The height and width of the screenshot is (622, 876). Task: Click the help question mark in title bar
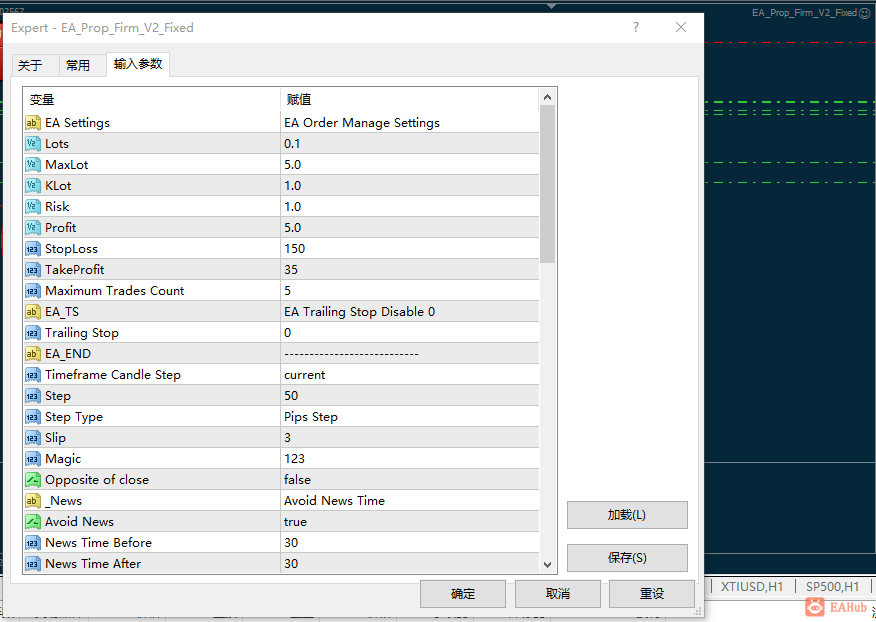pos(636,27)
